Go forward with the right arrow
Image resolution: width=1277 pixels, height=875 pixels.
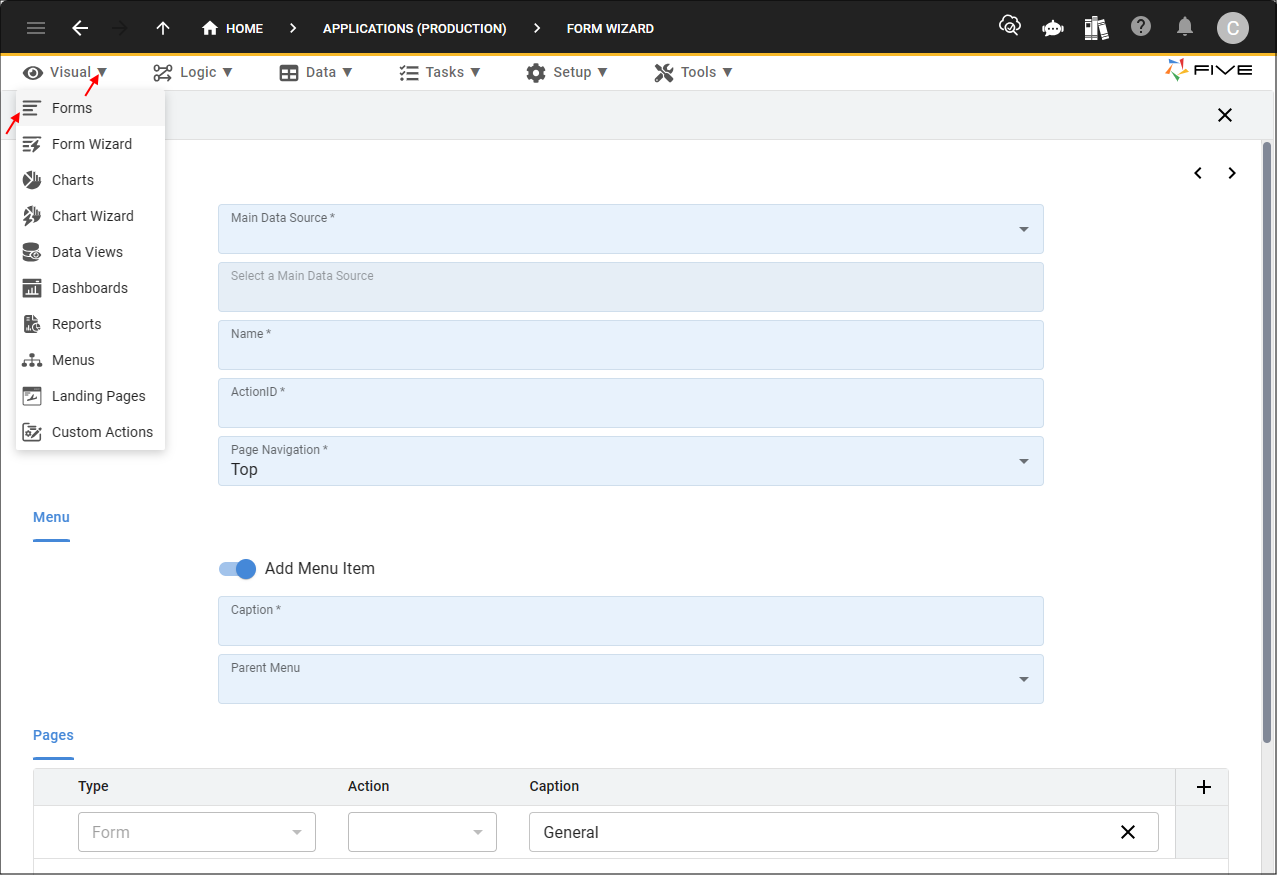[121, 28]
